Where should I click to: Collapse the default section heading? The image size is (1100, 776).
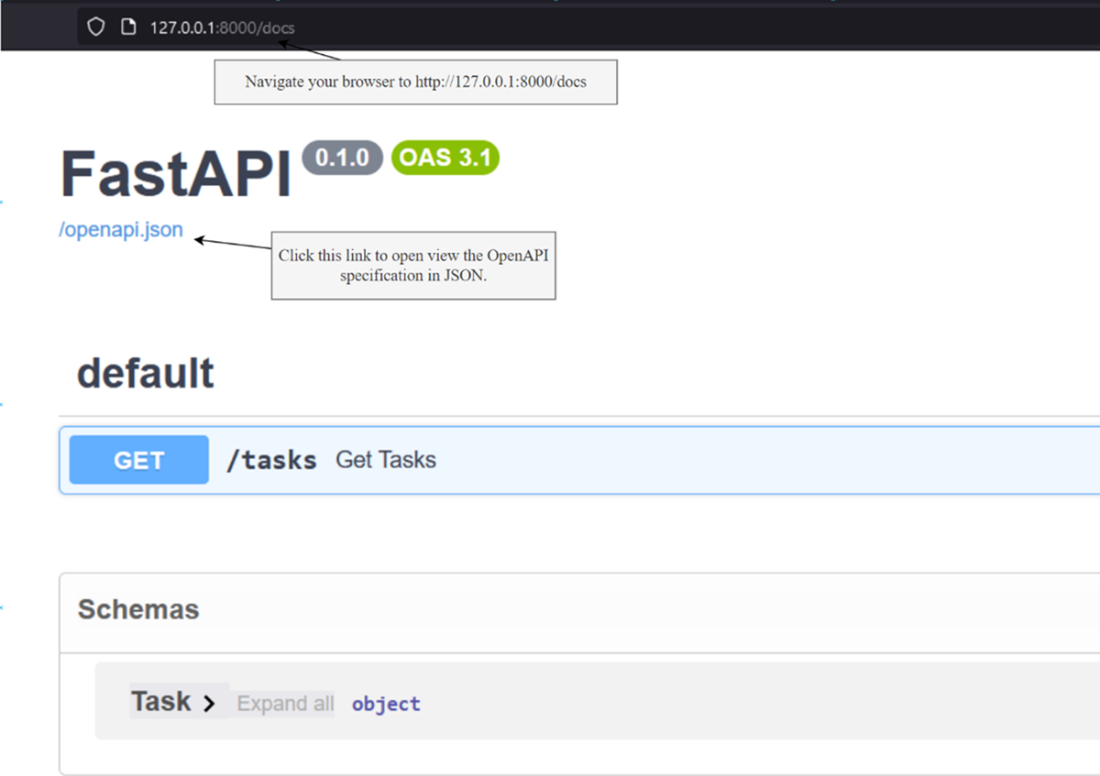[145, 373]
